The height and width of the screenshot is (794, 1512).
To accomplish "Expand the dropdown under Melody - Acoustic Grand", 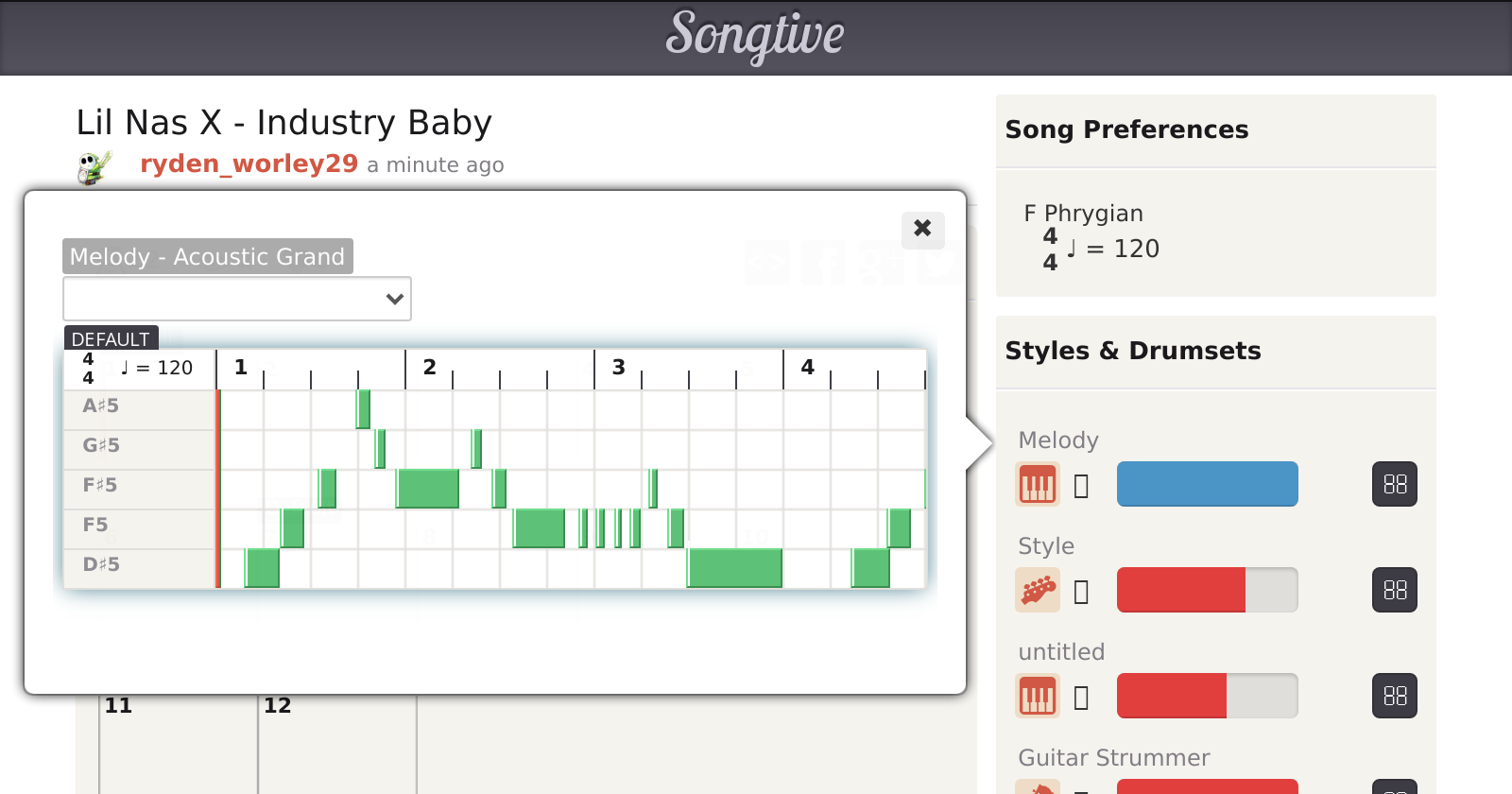I will 237,299.
